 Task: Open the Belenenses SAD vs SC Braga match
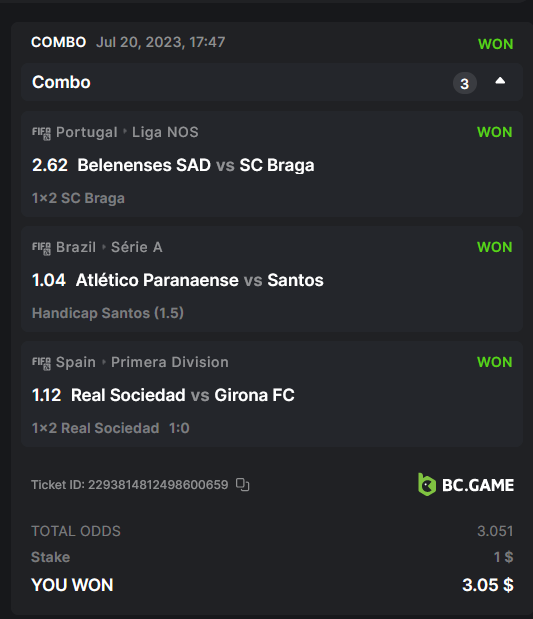196,165
